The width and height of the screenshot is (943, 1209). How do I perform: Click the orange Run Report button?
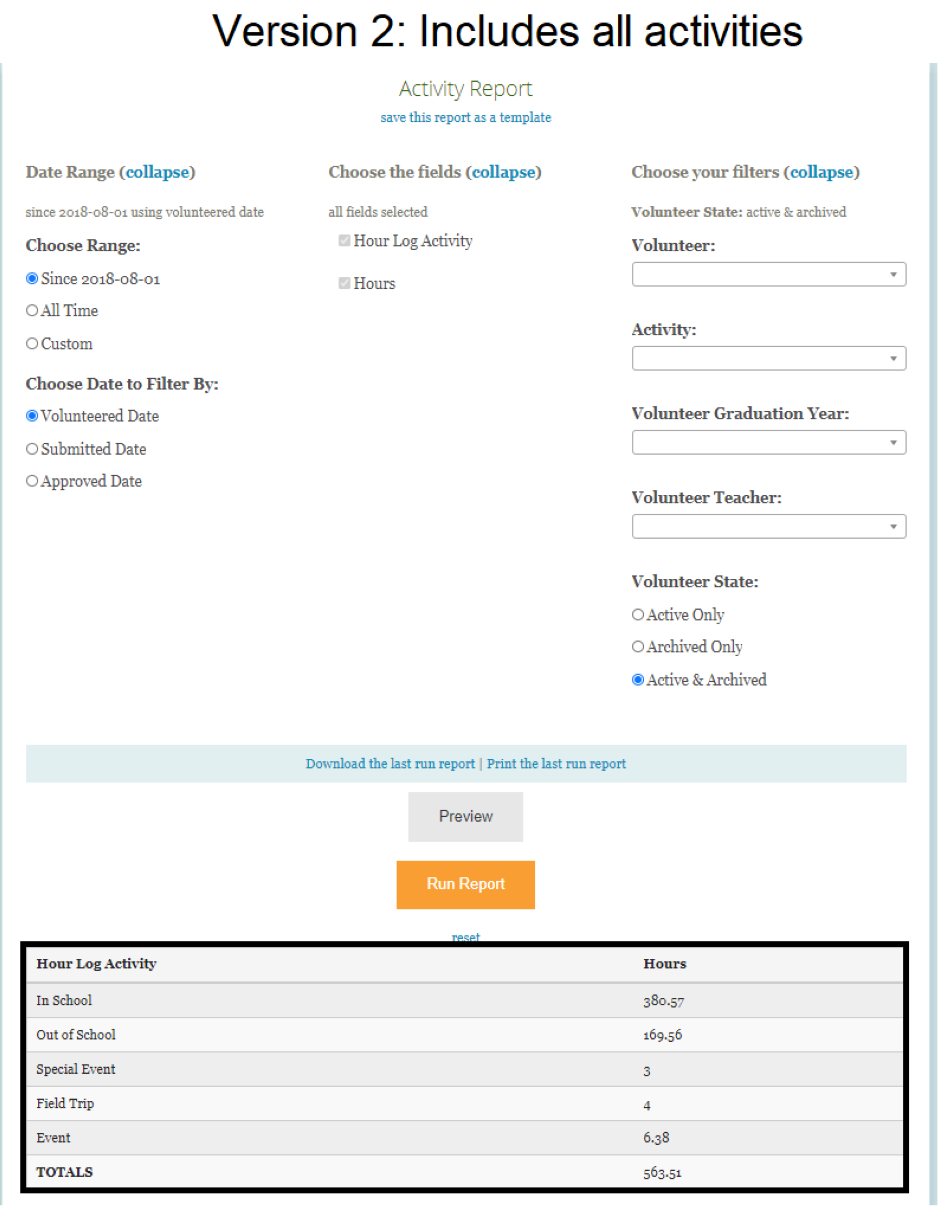pyautogui.click(x=466, y=884)
